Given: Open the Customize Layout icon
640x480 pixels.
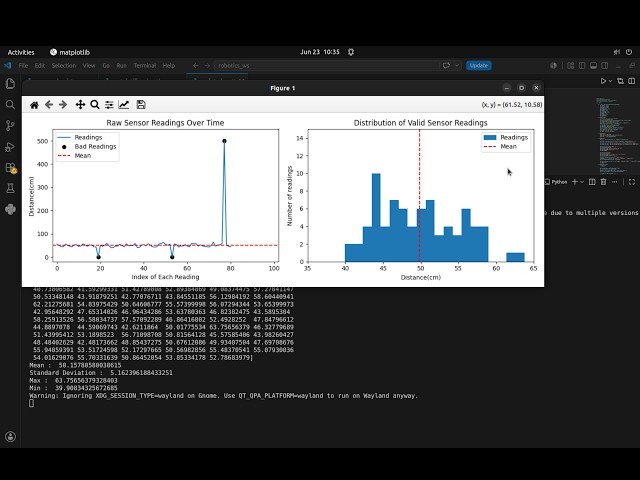Looking at the screenshot, I should [x=571, y=65].
